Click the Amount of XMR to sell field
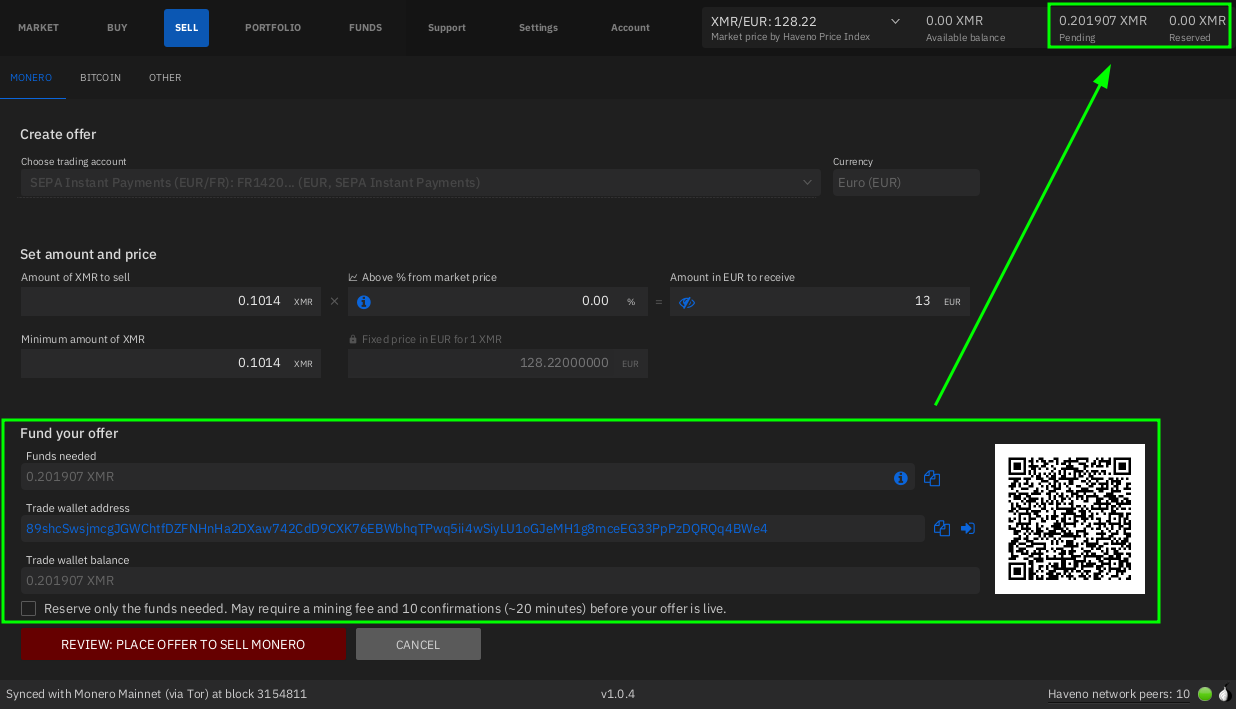Screen dimensions: 1236x709 coord(171,301)
